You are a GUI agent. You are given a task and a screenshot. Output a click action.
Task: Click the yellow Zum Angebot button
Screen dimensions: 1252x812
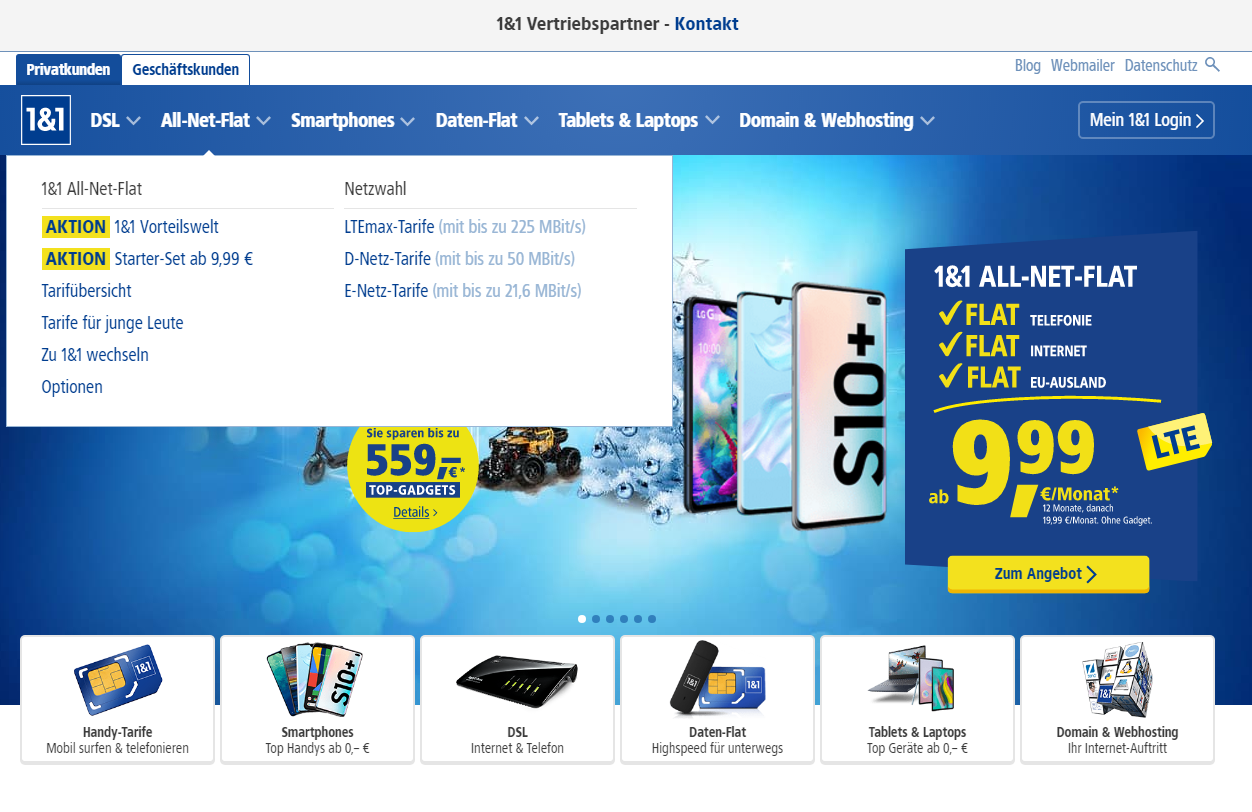click(1048, 574)
